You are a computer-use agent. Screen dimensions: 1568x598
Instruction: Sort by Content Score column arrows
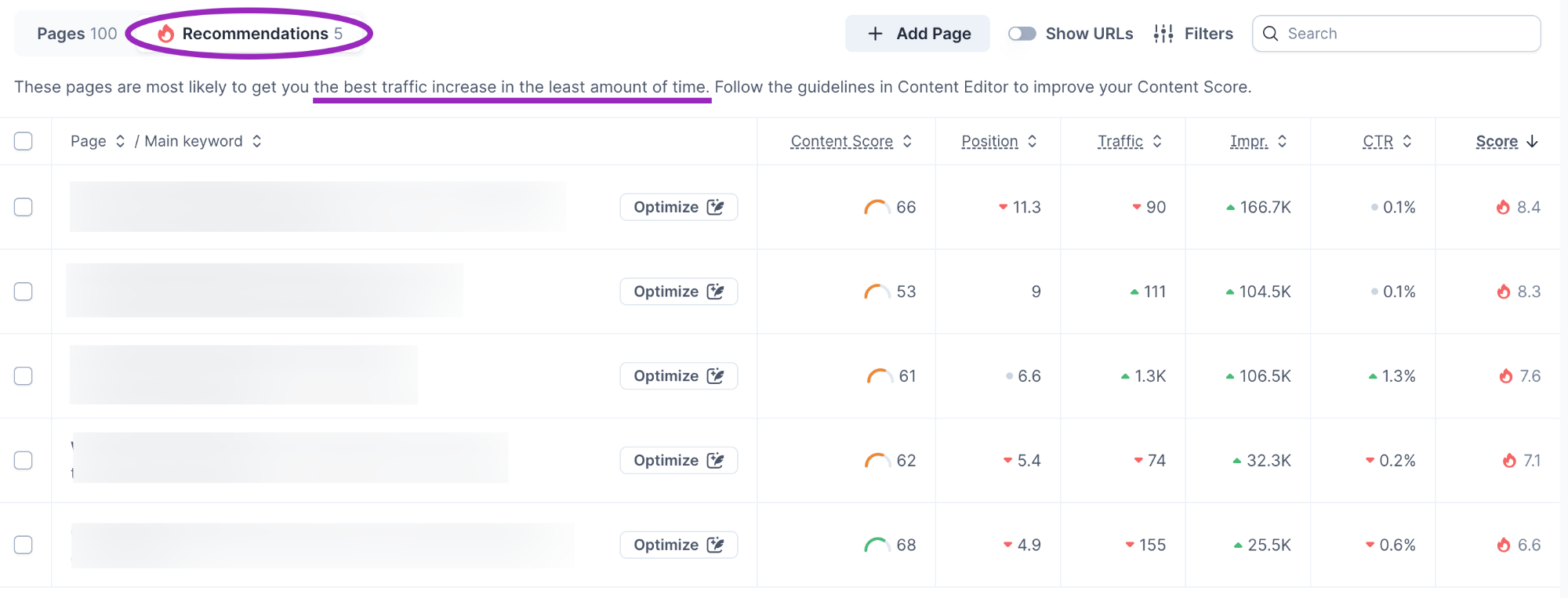907,141
